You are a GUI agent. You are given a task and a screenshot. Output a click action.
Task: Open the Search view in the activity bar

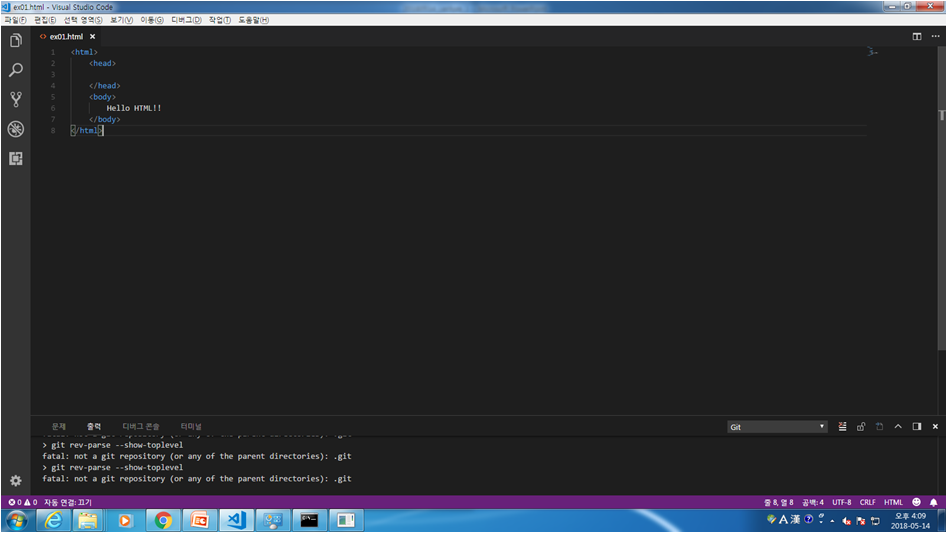pos(16,70)
